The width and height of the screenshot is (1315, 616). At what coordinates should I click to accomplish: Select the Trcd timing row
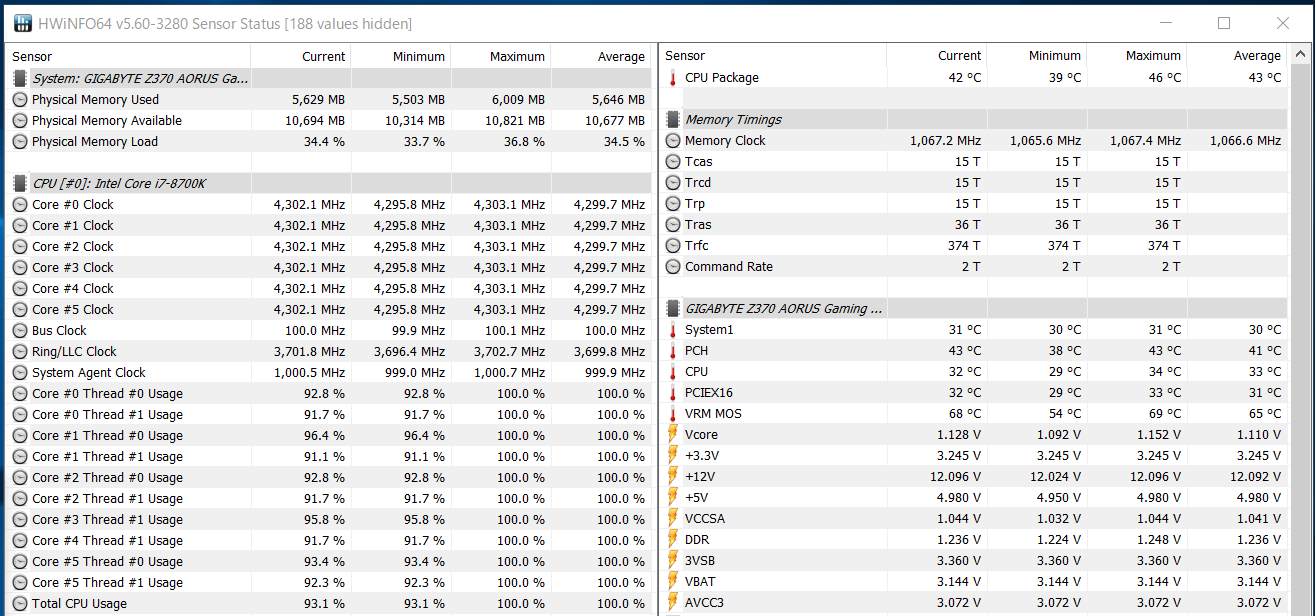coord(974,183)
